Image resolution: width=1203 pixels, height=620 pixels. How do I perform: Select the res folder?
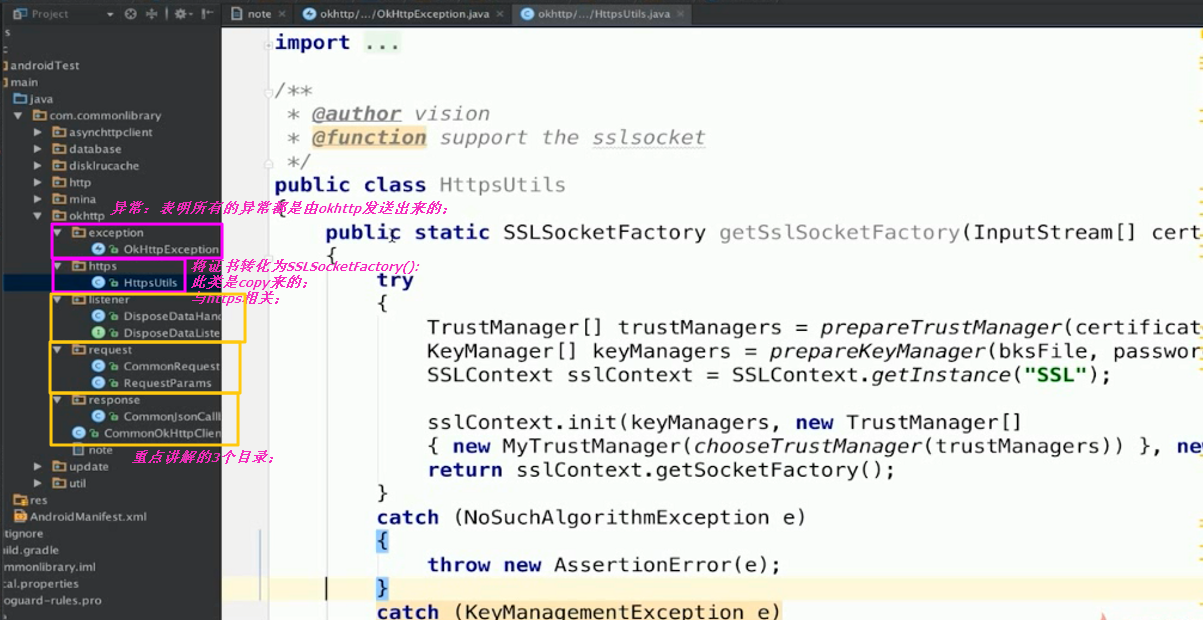point(31,500)
